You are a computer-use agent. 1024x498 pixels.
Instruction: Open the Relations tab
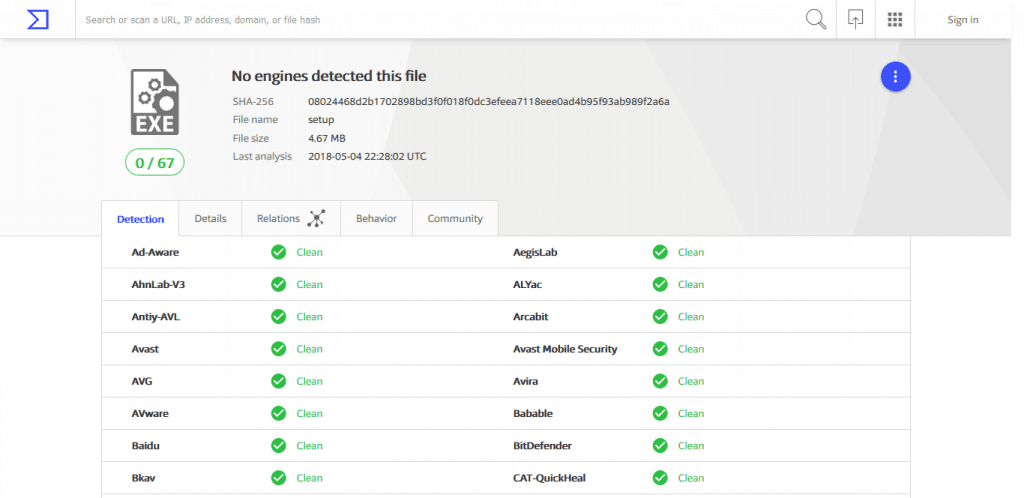pyautogui.click(x=291, y=218)
